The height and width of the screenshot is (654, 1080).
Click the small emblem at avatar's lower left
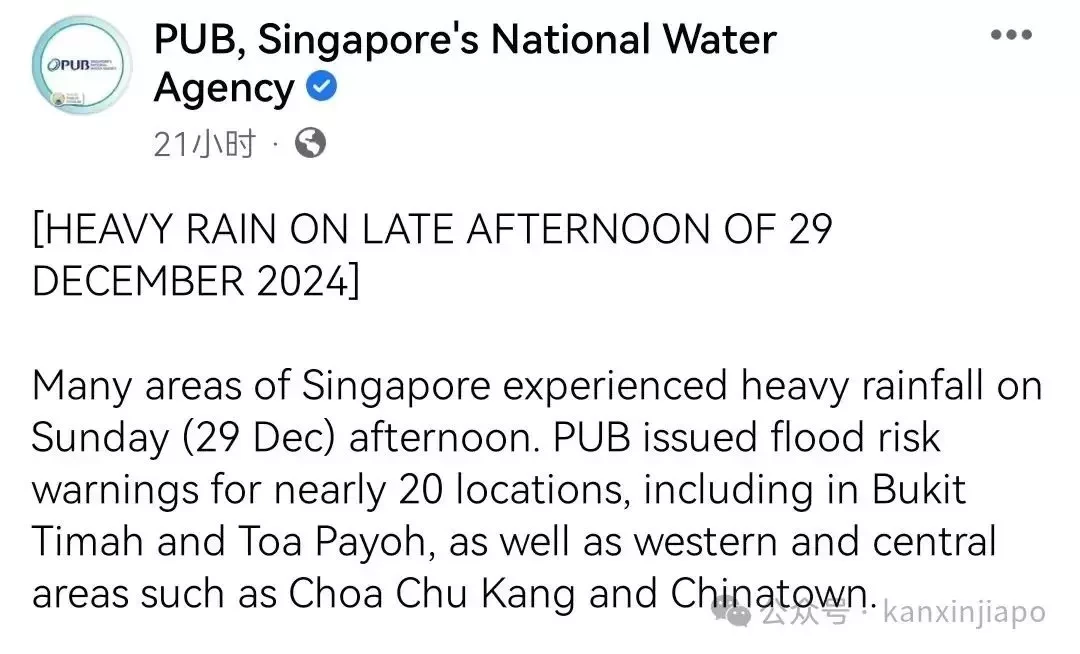pos(58,99)
